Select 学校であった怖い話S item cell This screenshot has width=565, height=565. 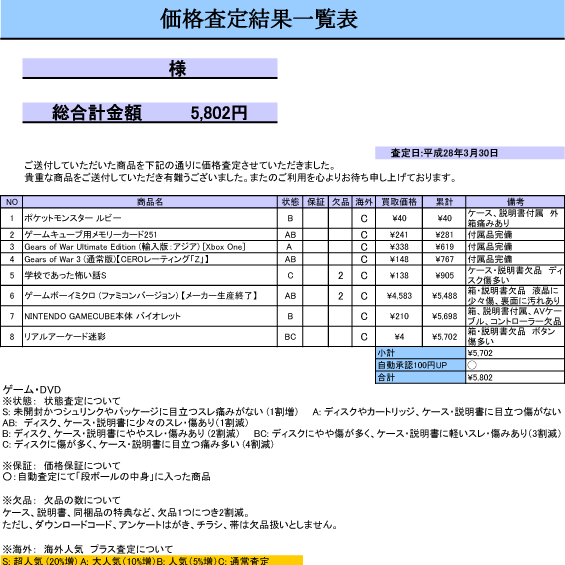(150, 276)
